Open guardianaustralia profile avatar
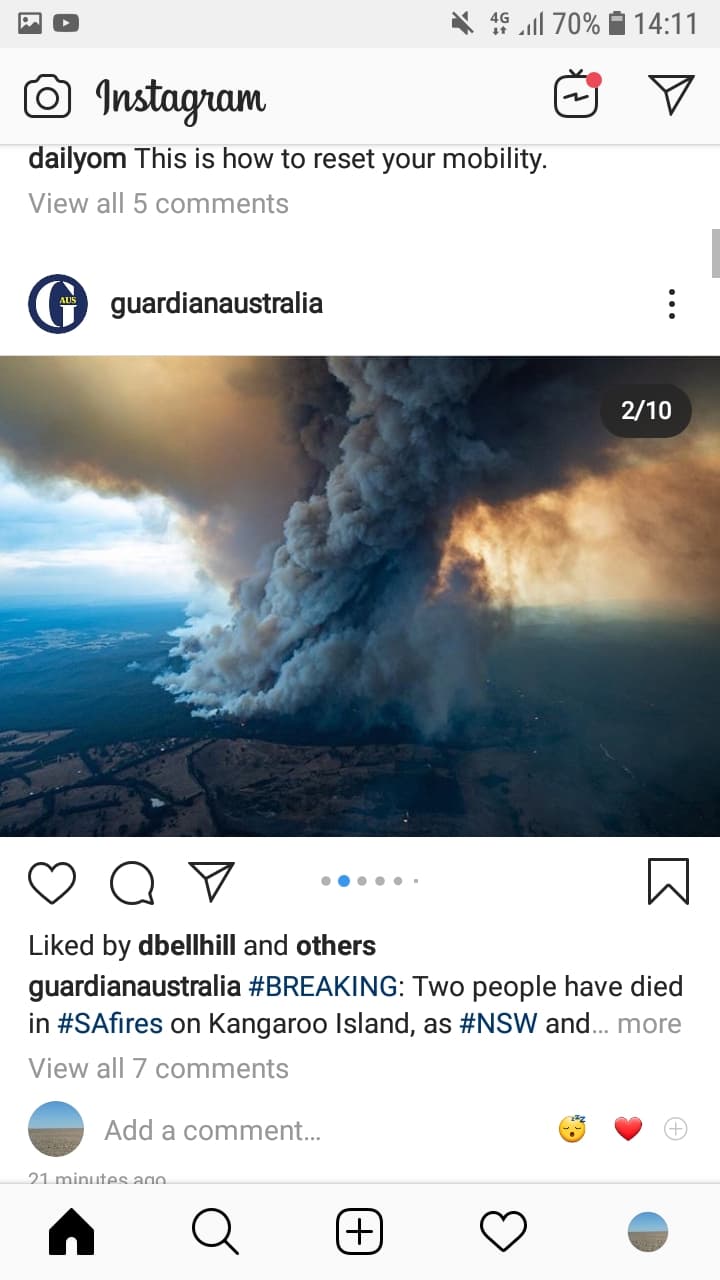The width and height of the screenshot is (720, 1280). (x=58, y=304)
